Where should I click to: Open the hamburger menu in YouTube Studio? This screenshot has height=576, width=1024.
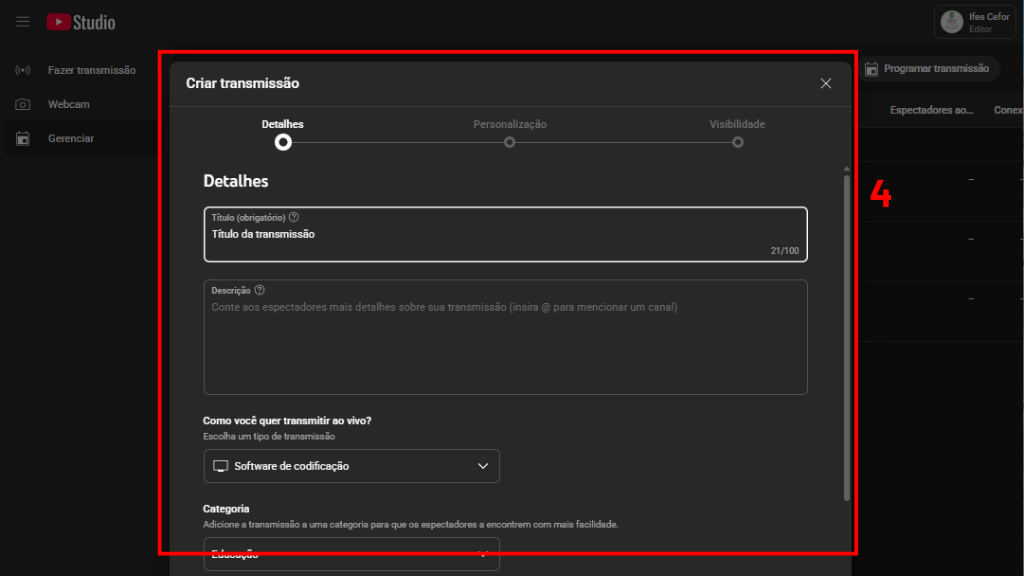click(x=22, y=22)
